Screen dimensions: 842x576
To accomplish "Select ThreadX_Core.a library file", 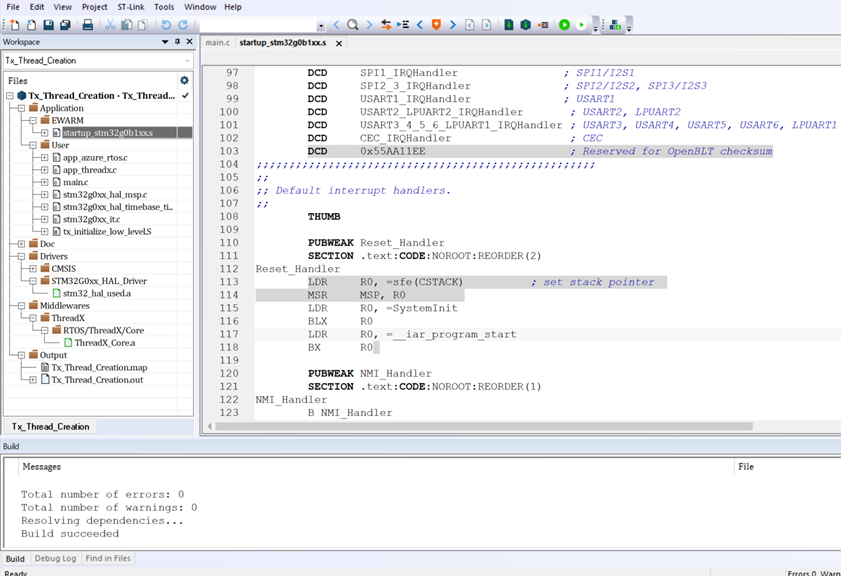I will pos(105,342).
